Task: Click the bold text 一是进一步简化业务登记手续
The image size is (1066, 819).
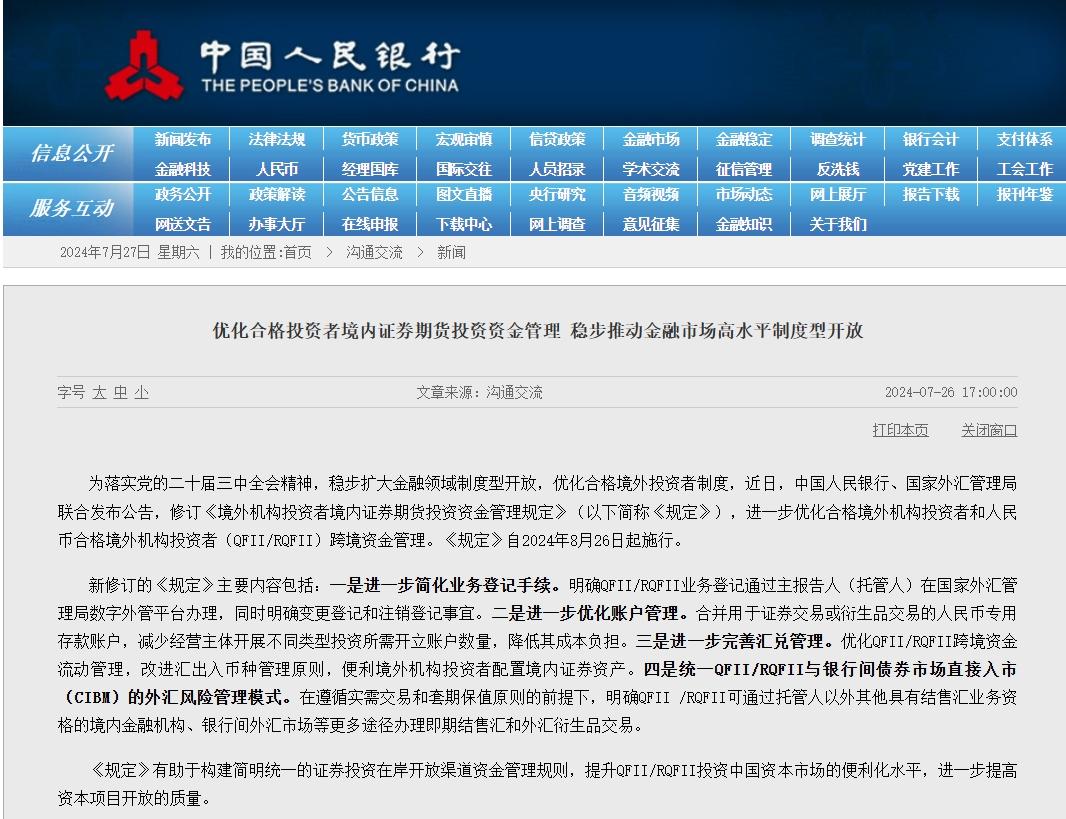Action: click(x=446, y=585)
